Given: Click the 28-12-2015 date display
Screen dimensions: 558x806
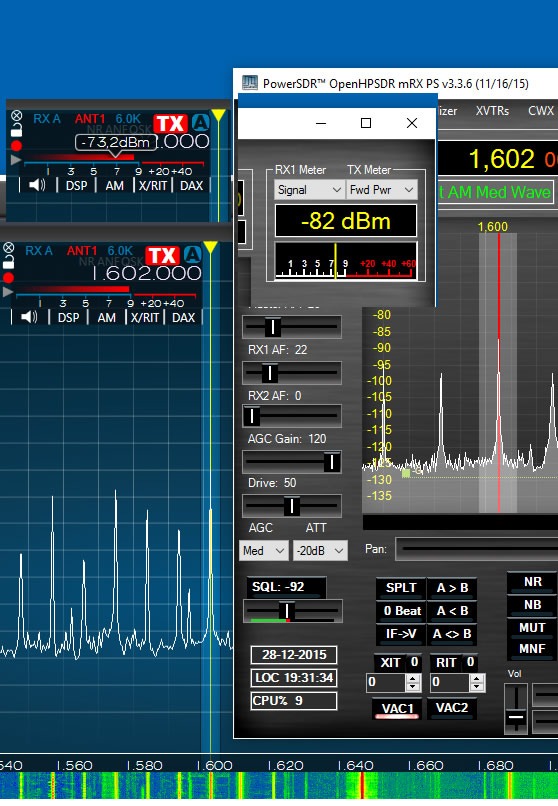Looking at the screenshot, I should pos(294,655).
